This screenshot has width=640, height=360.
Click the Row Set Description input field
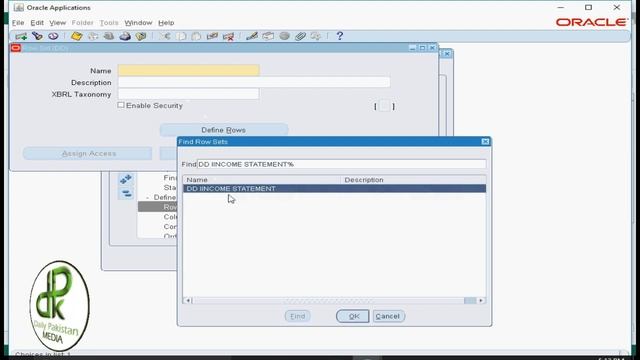[254, 82]
